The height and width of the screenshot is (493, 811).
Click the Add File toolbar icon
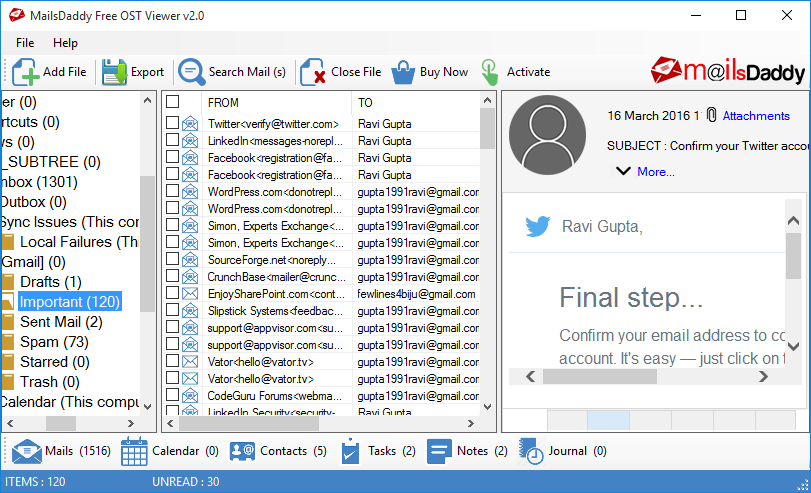25,72
